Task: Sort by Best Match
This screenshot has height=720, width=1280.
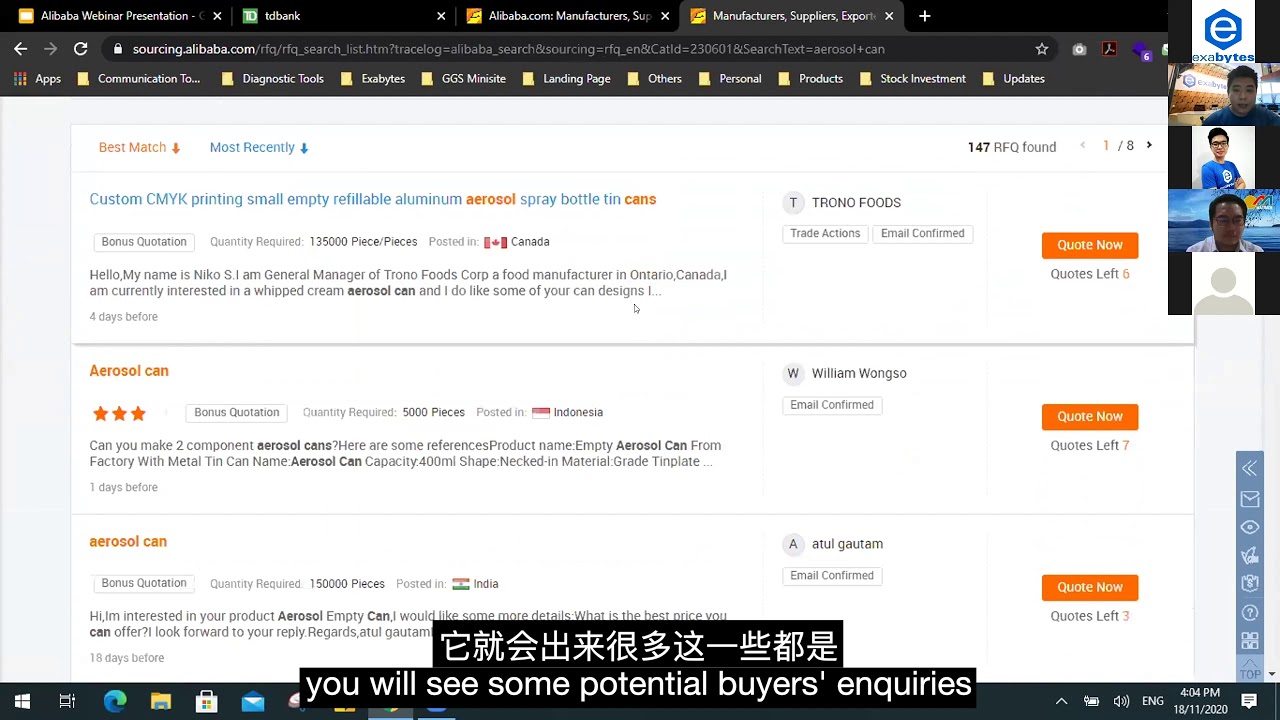Action: tap(139, 147)
